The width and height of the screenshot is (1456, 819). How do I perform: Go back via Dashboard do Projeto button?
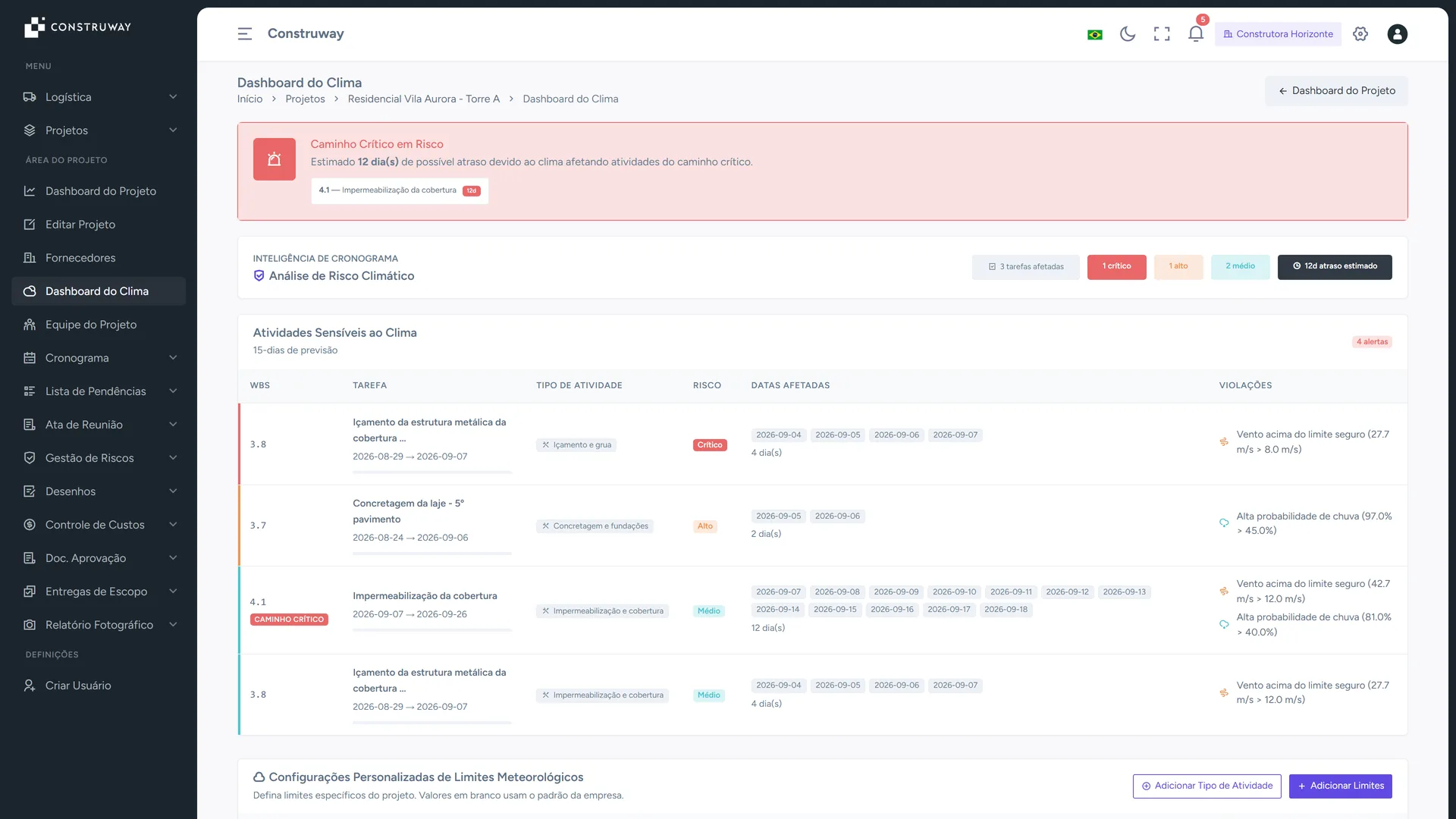1336,91
